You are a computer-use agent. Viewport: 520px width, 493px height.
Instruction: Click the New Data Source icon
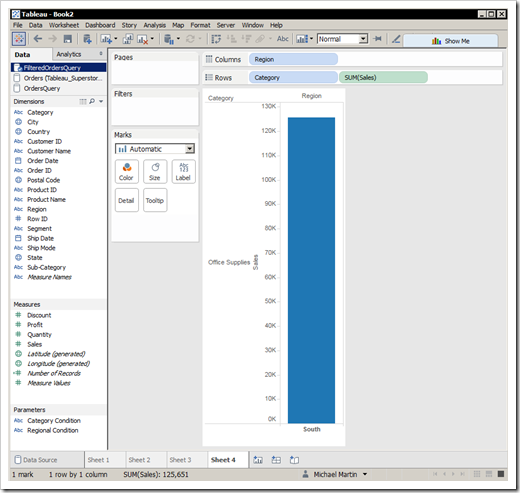coord(87,39)
